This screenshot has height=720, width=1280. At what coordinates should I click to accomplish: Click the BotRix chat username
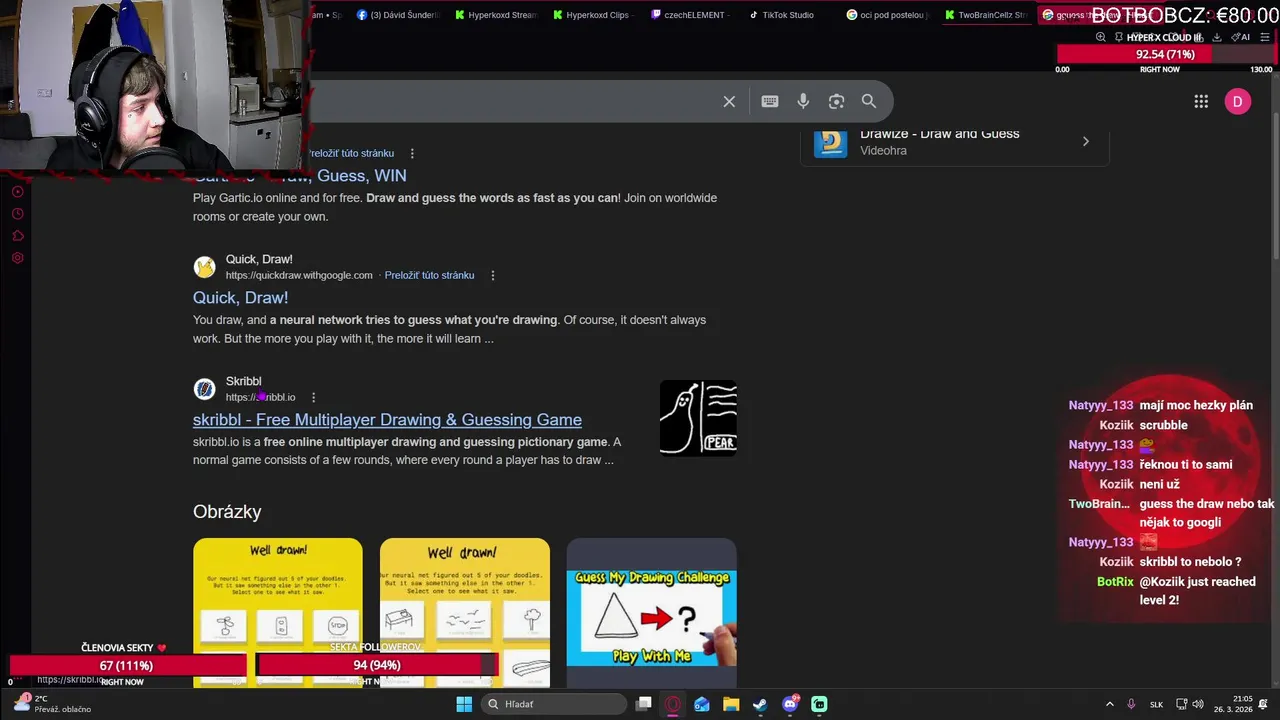pyautogui.click(x=1115, y=582)
